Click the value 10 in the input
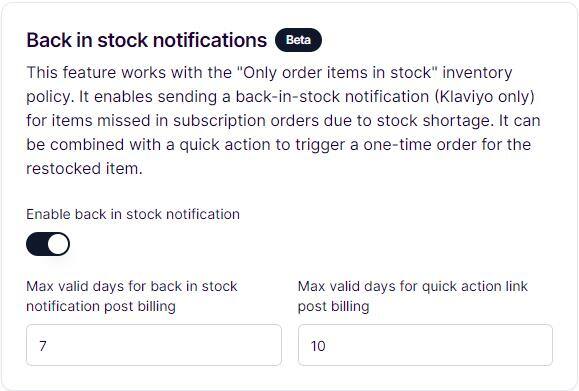 point(318,346)
